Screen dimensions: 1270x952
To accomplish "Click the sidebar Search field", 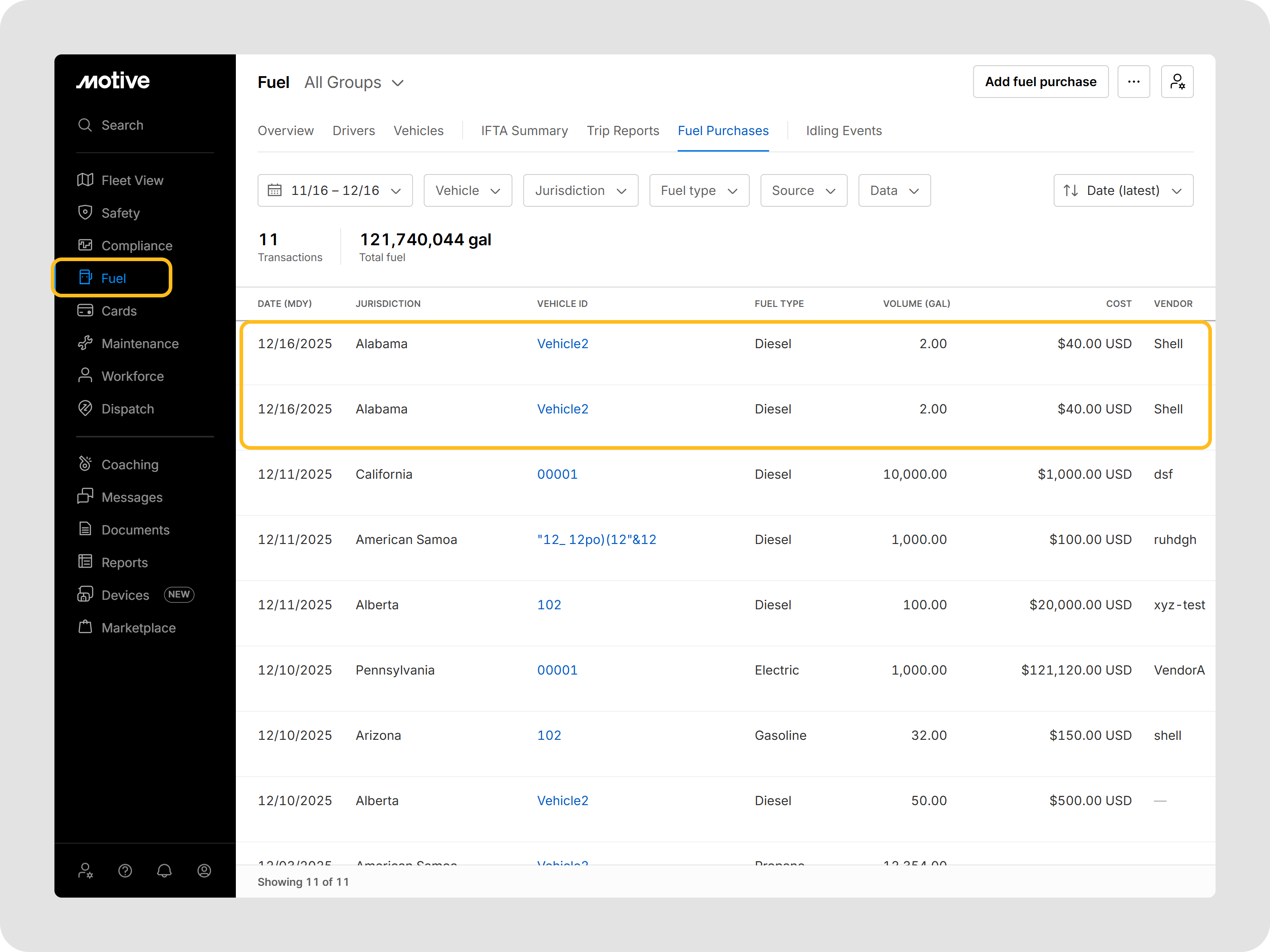I will click(x=122, y=125).
